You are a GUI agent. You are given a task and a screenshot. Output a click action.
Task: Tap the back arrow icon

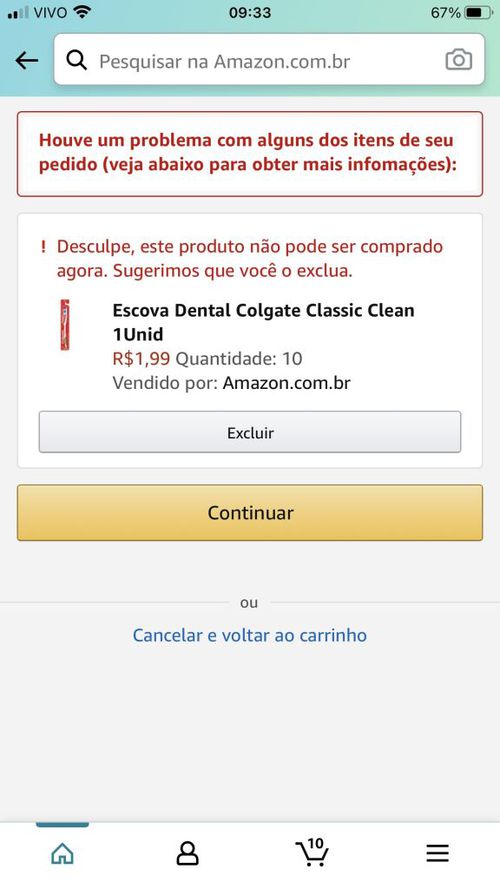point(27,60)
